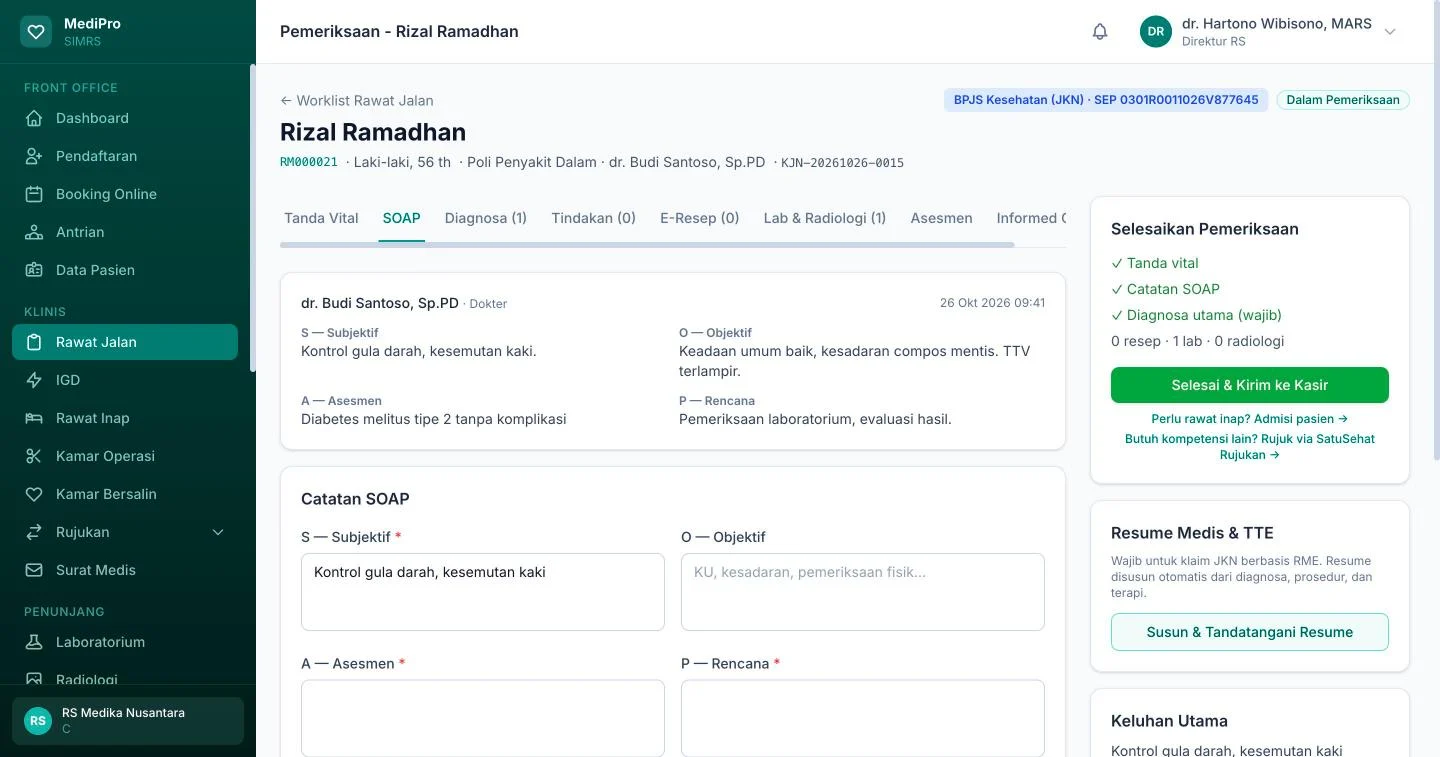Click the Dalam Pemeriksaan status badge

coord(1343,100)
